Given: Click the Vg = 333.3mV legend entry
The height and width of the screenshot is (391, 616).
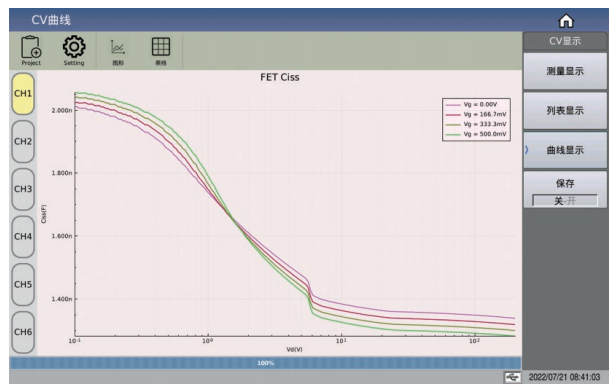Looking at the screenshot, I should [x=477, y=124].
